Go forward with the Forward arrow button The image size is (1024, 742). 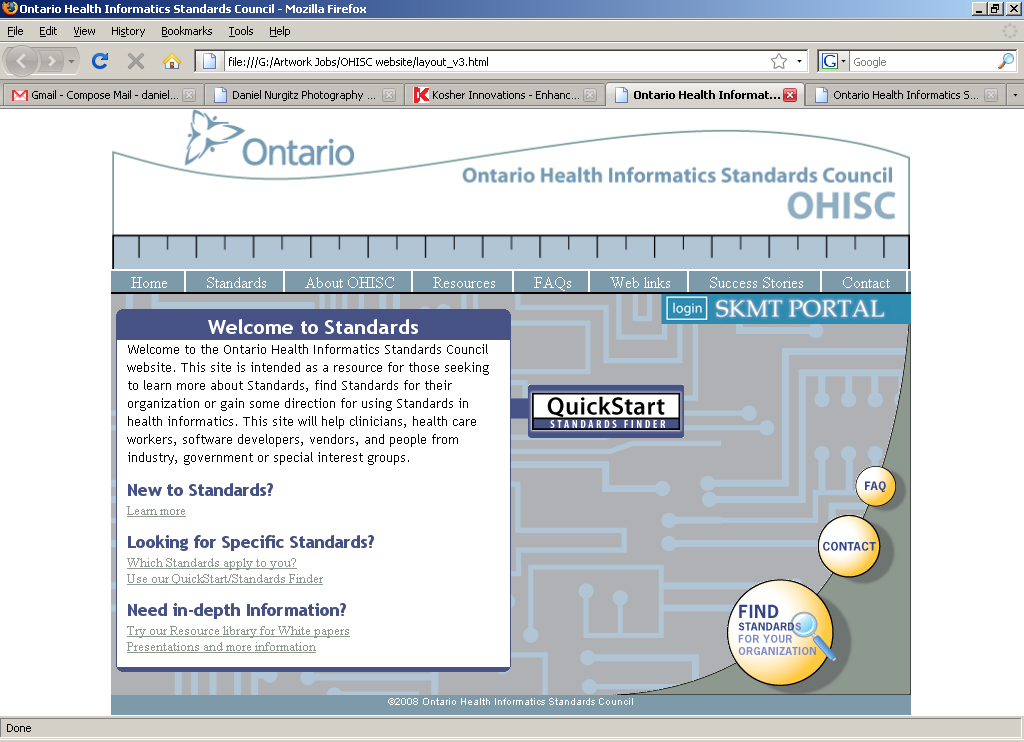pyautogui.click(x=51, y=61)
